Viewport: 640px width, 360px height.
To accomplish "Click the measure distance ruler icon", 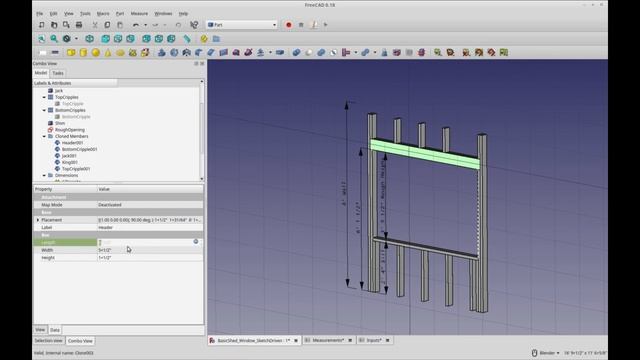I will point(187,39).
